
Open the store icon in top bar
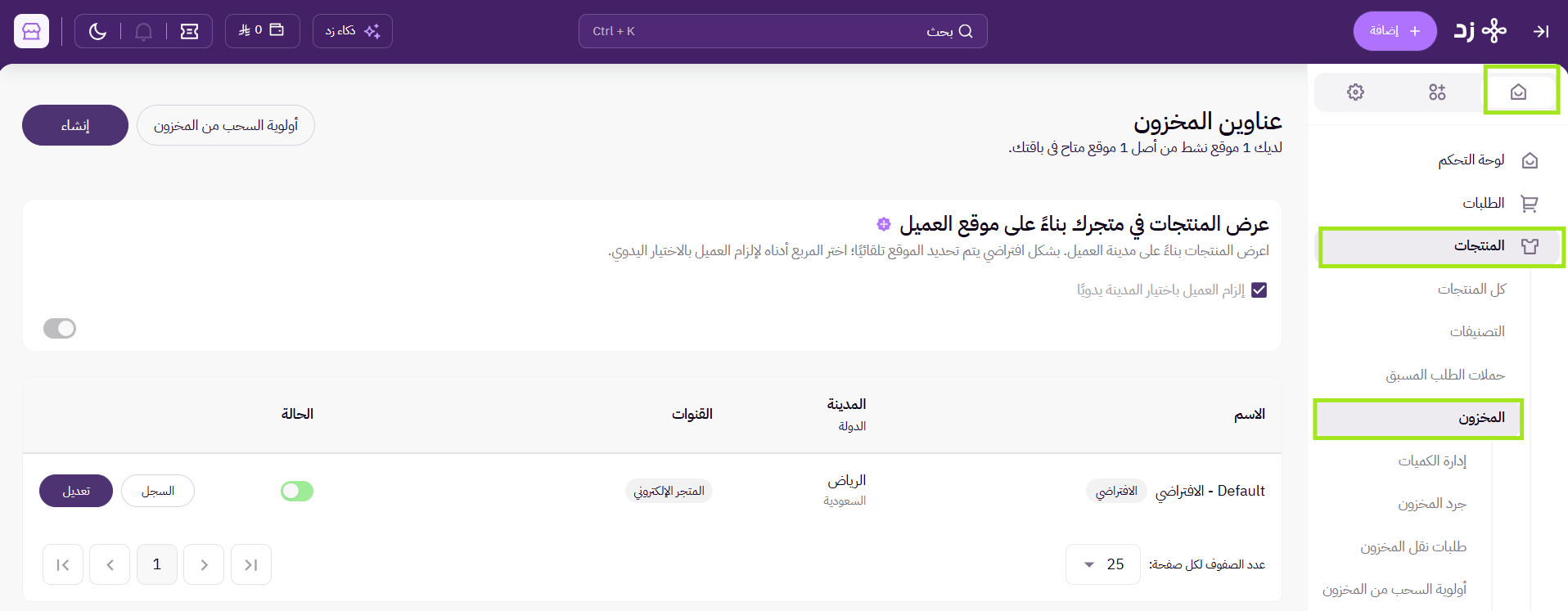click(x=31, y=31)
